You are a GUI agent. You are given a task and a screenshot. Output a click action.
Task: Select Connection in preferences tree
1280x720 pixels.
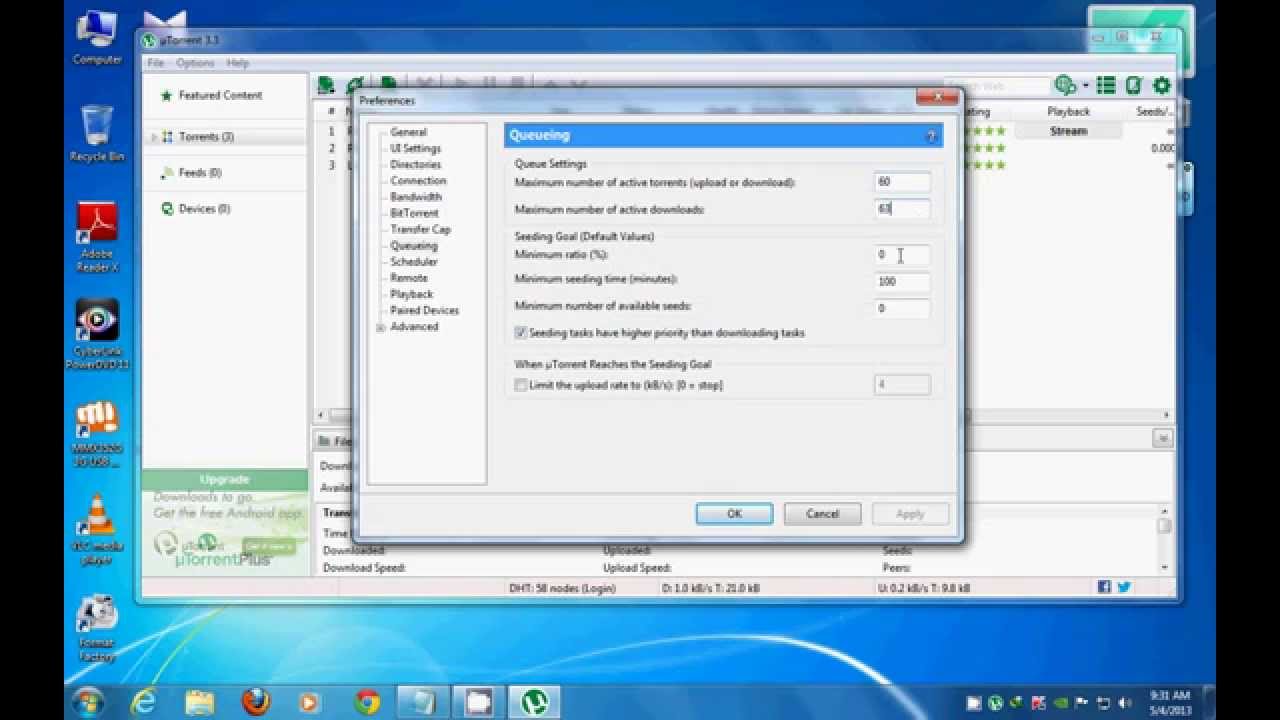click(x=418, y=181)
